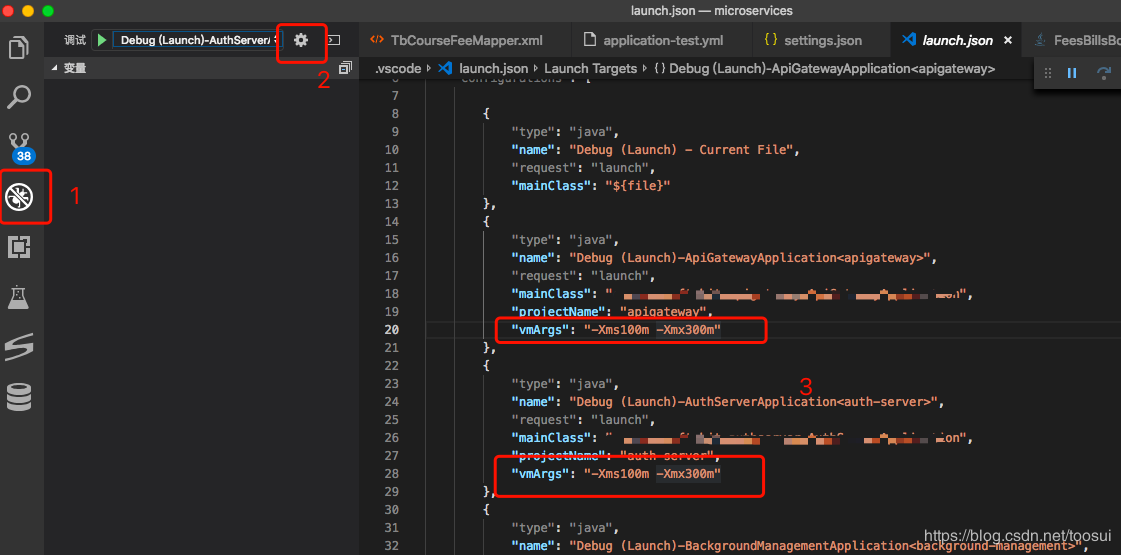The image size is (1121, 555).
Task: Open the database cylinder icon view
Action: pyautogui.click(x=19, y=397)
